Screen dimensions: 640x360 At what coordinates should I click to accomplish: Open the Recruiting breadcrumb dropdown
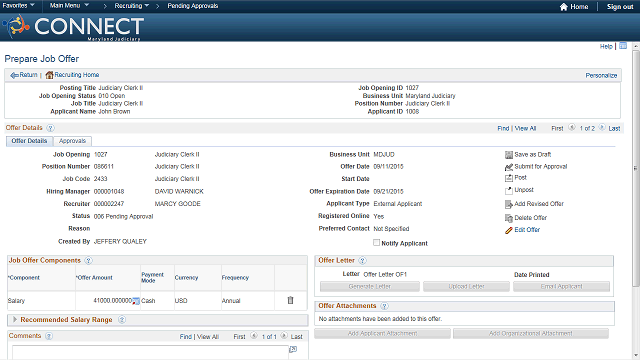coord(131,6)
